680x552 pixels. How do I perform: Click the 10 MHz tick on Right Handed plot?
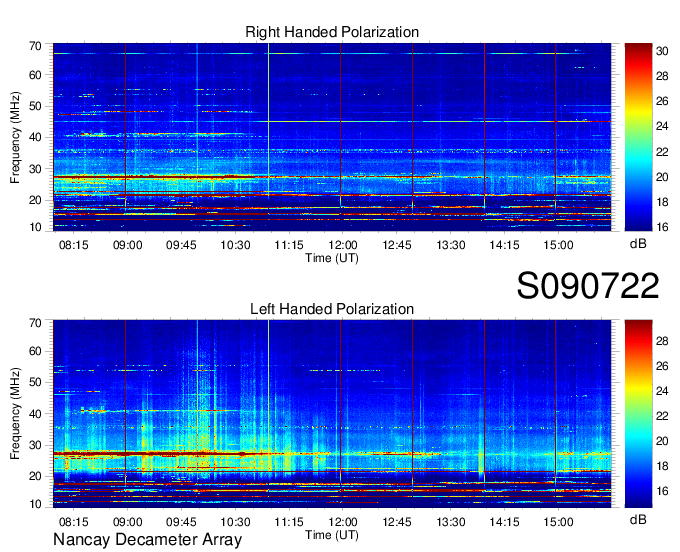tap(35, 227)
